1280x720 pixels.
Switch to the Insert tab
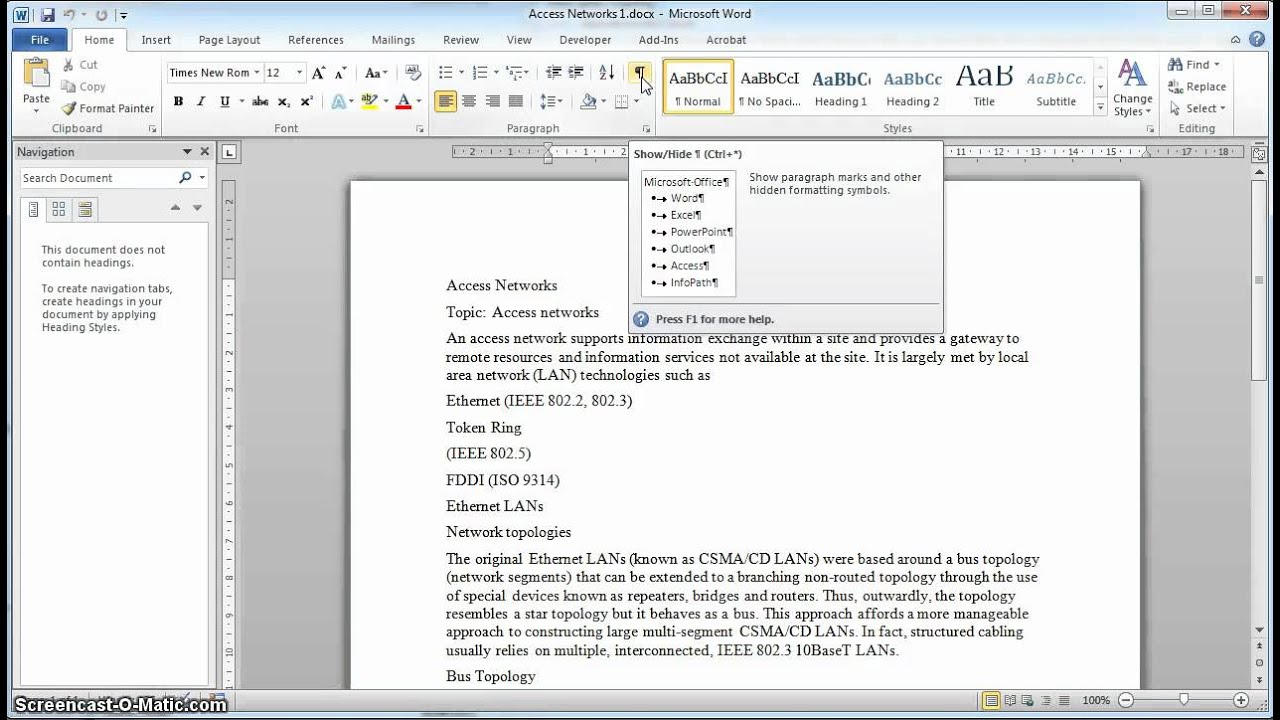point(156,40)
